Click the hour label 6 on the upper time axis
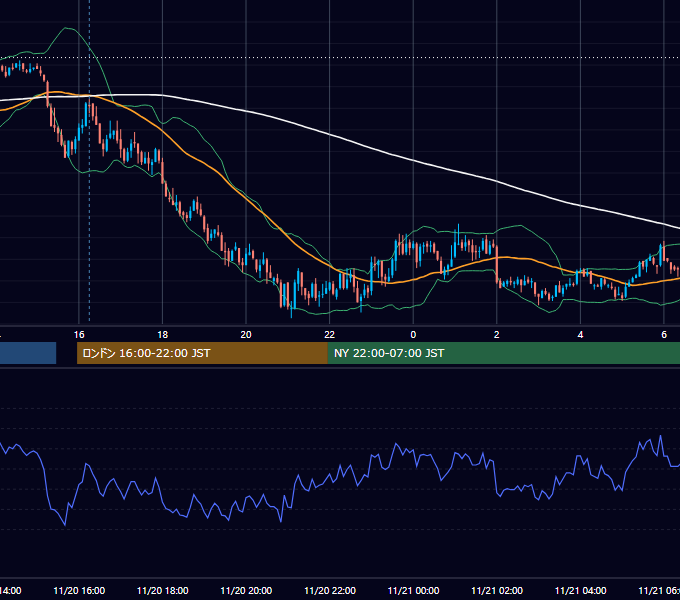 point(664,335)
